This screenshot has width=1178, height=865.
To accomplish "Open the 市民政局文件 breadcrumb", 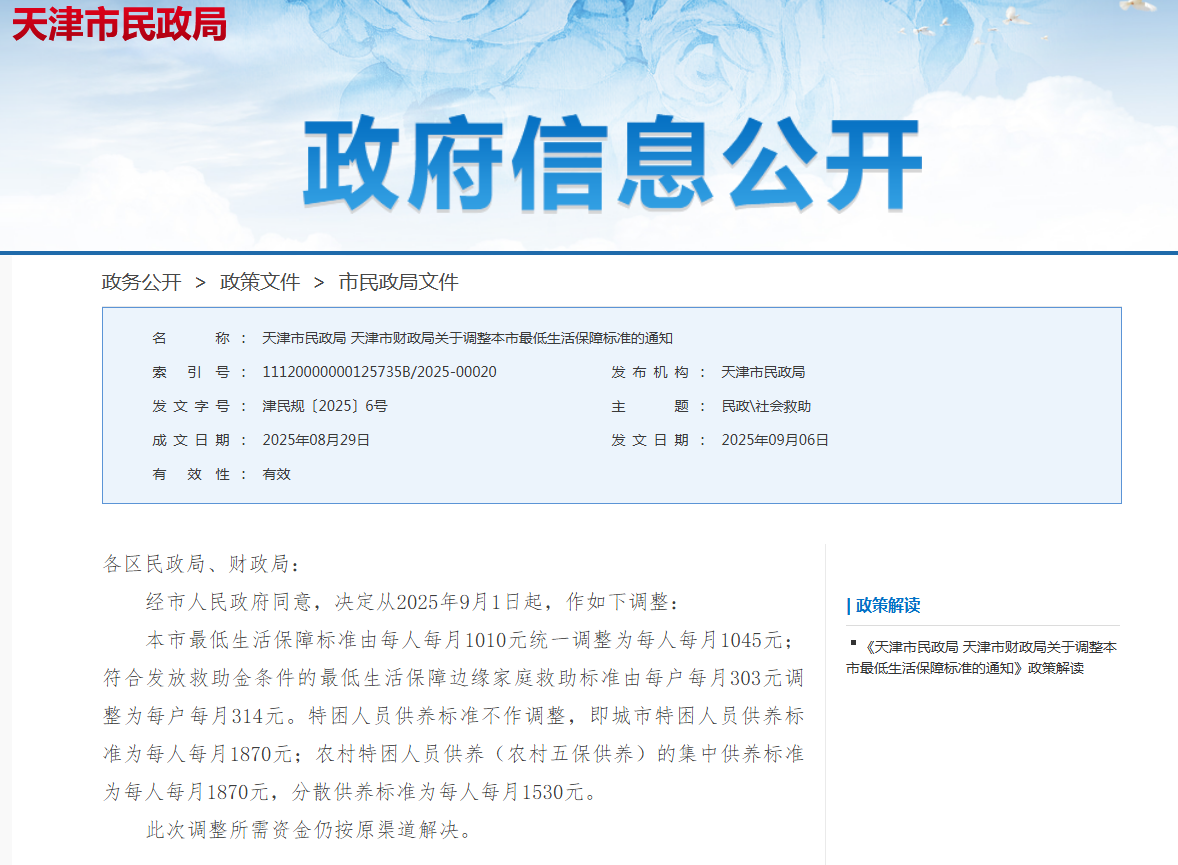I will tap(398, 283).
